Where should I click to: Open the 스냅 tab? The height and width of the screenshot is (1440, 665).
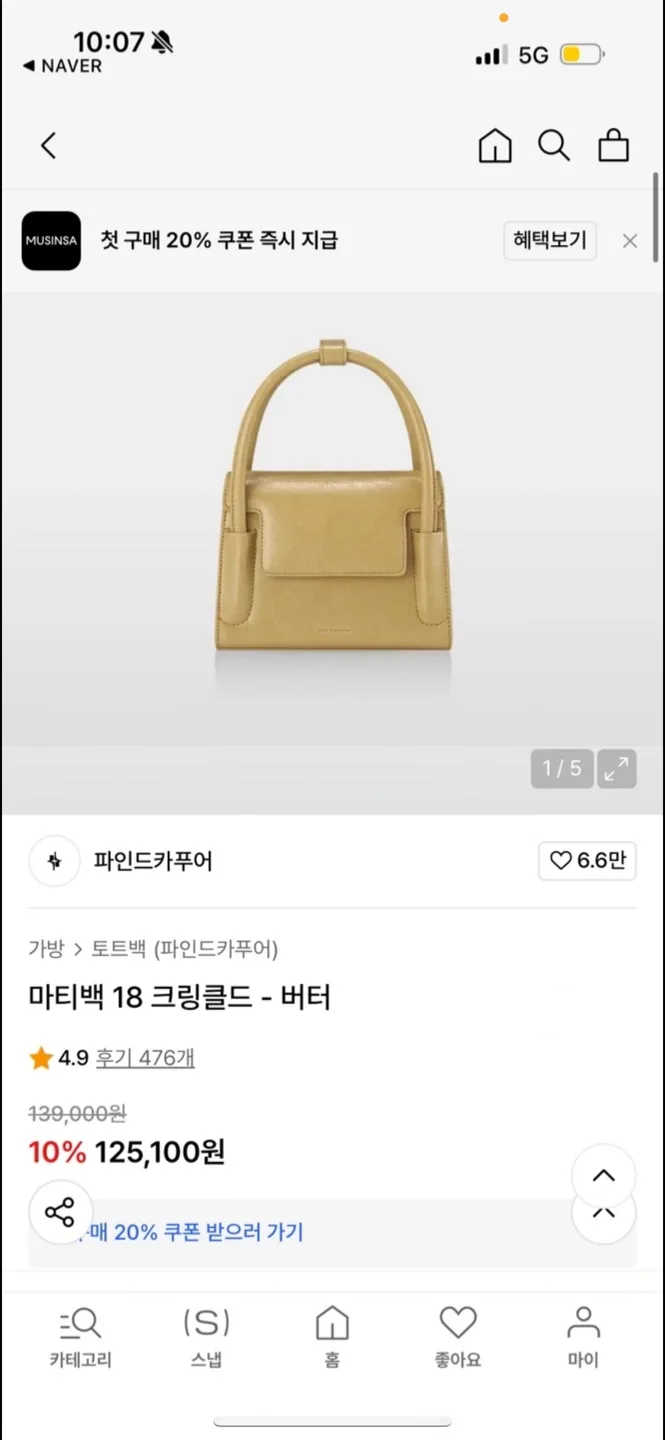(x=206, y=1336)
